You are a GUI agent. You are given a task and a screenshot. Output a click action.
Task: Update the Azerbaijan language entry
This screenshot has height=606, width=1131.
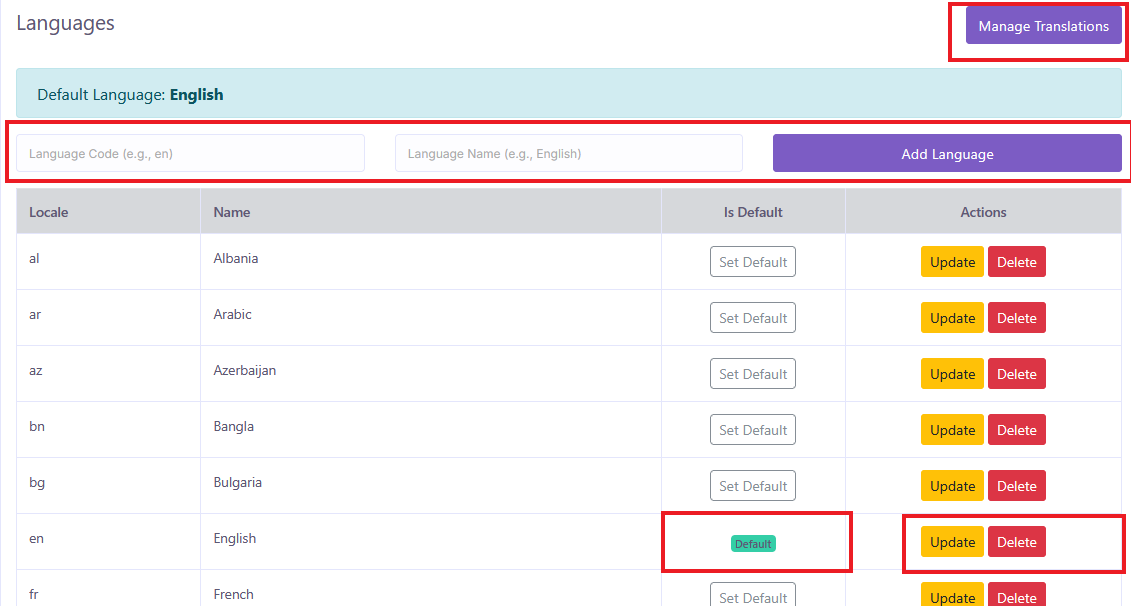pos(952,374)
